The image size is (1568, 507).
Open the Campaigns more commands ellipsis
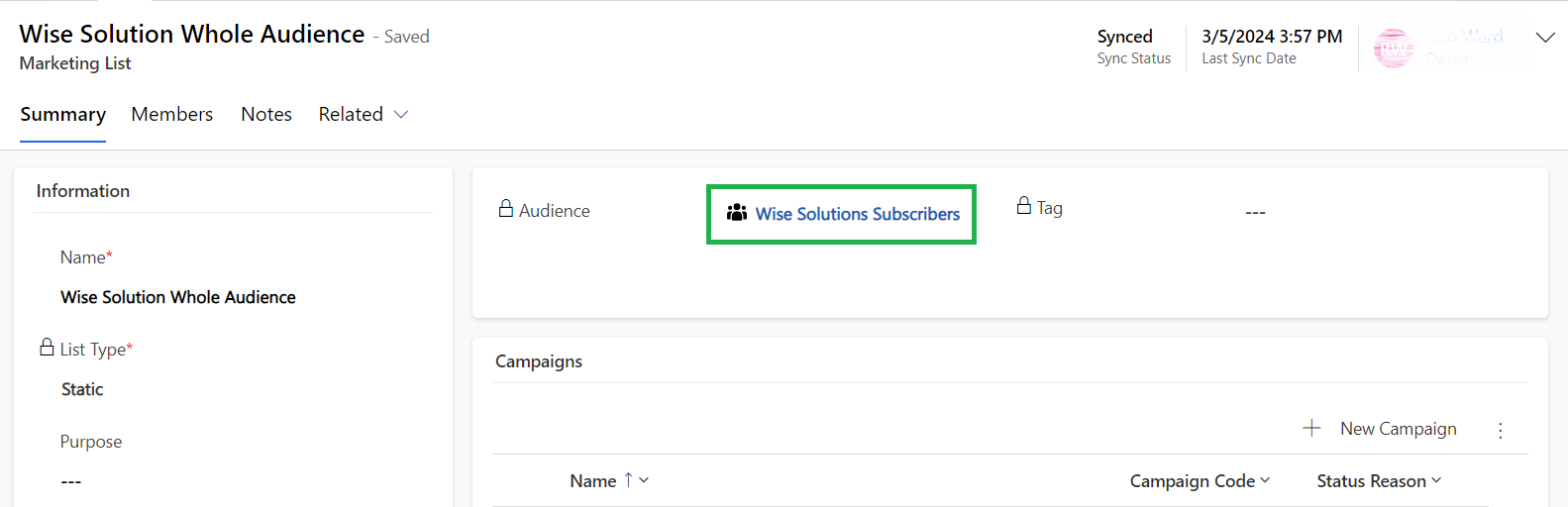(1501, 430)
